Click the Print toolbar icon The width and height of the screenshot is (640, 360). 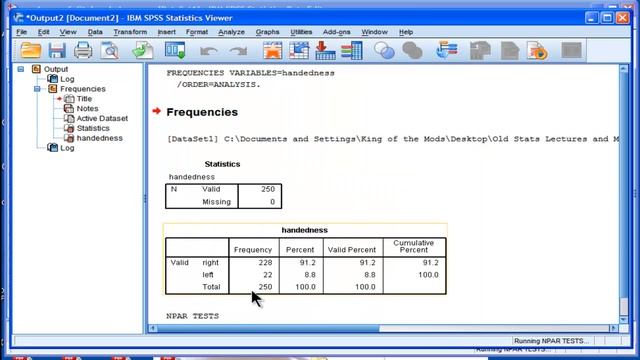(x=83, y=51)
